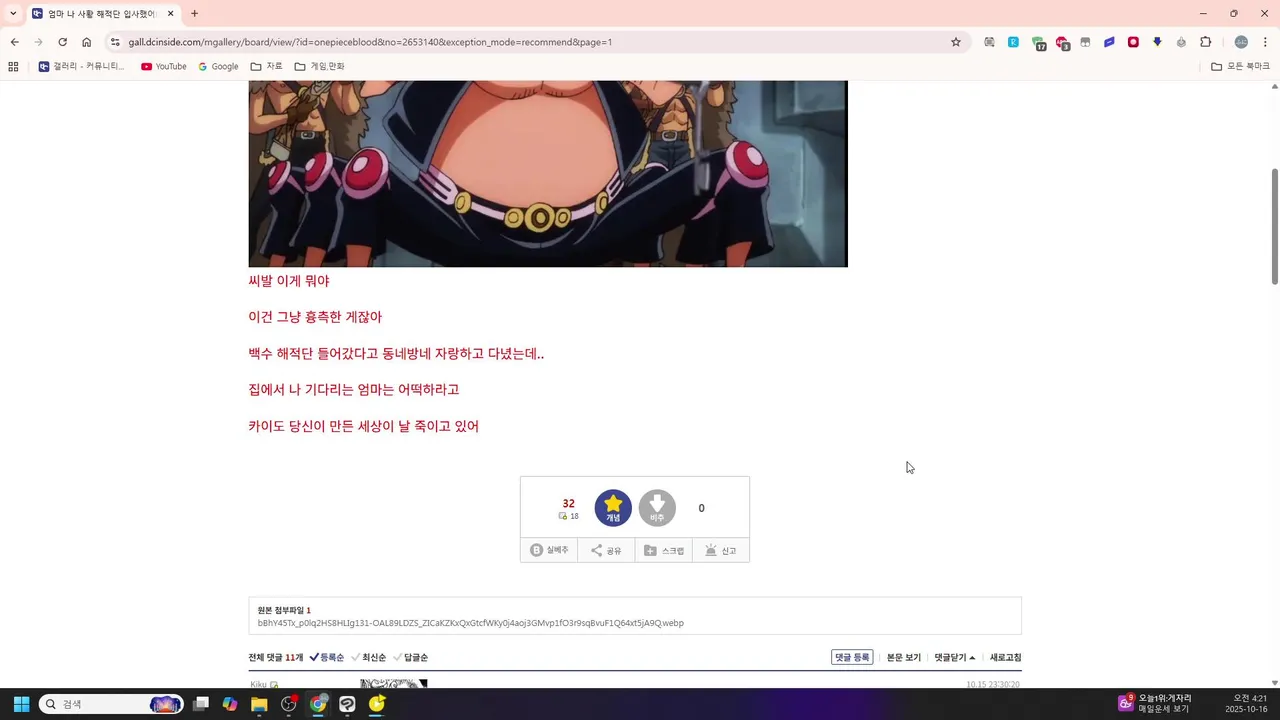The image size is (1280, 720).
Task: Open the YouTube bookmark
Action: point(164,66)
